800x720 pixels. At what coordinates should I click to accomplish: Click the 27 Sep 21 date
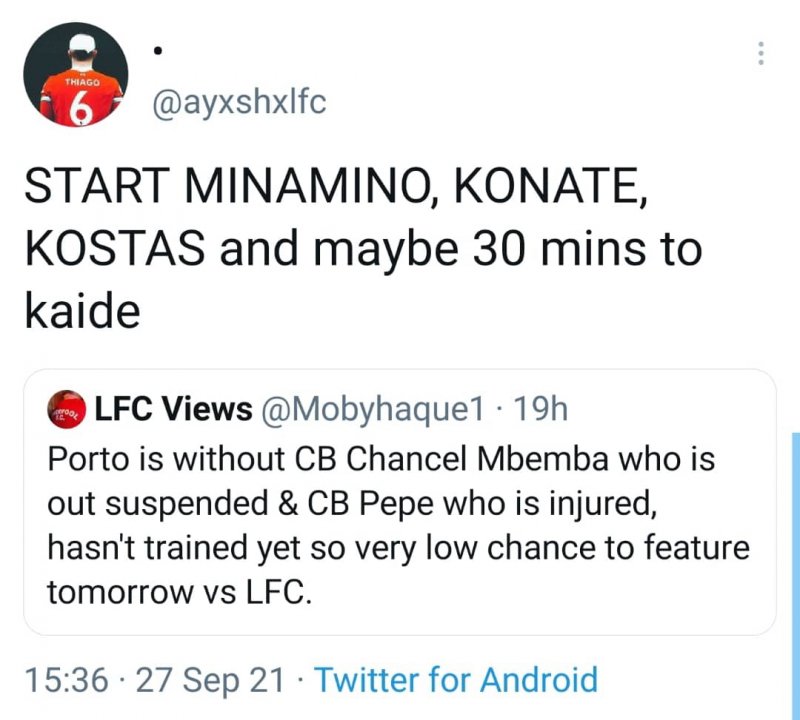click(x=210, y=680)
